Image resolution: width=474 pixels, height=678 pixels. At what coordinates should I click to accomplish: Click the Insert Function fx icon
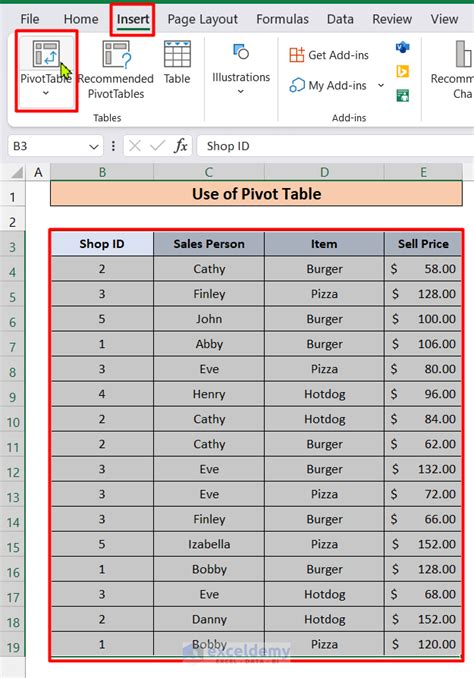181,146
